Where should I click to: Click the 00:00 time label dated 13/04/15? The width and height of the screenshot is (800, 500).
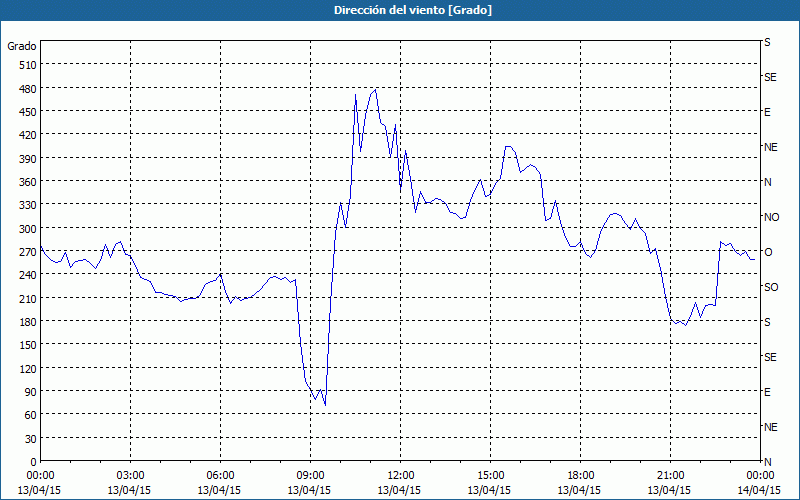[40, 476]
